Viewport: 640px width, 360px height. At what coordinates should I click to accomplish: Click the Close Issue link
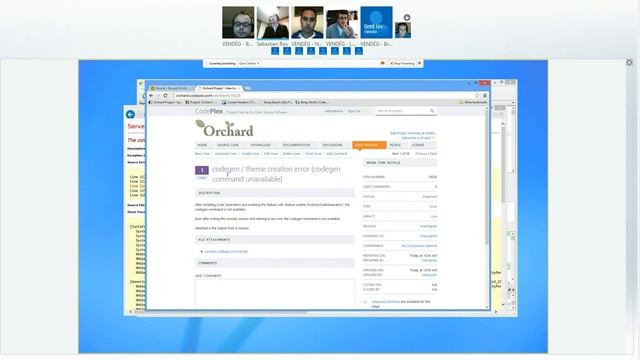tap(313, 154)
